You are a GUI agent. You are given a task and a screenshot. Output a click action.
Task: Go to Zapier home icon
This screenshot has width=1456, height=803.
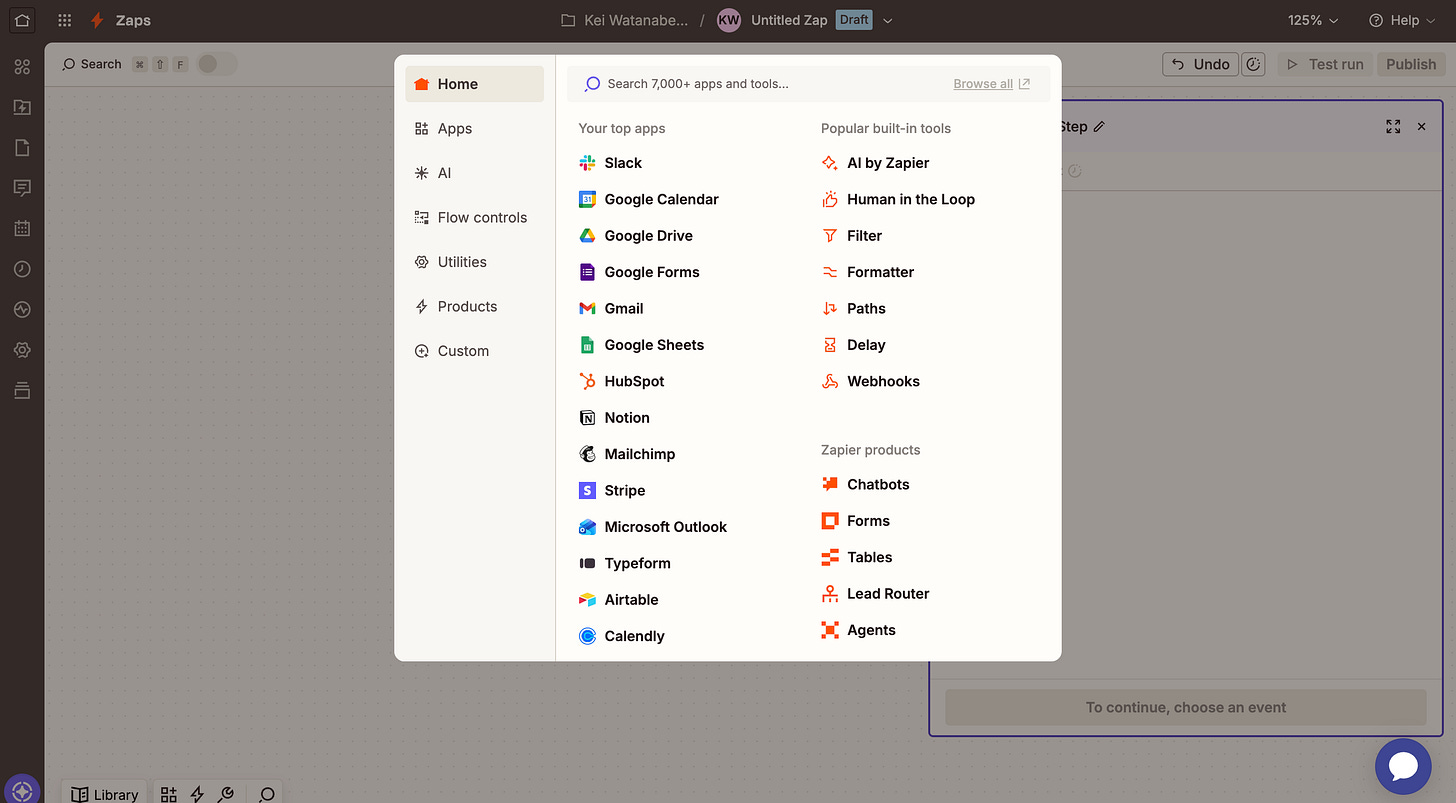click(x=22, y=20)
